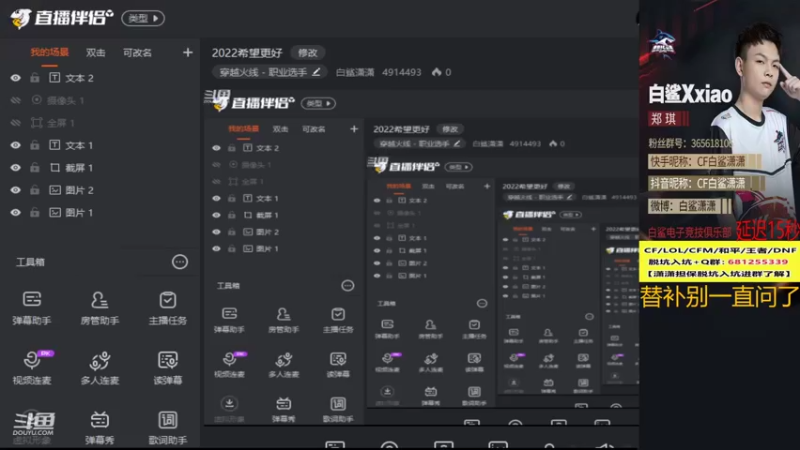Open the 弹幕助手 tool
Viewport: 800px width, 450px height.
coord(32,307)
